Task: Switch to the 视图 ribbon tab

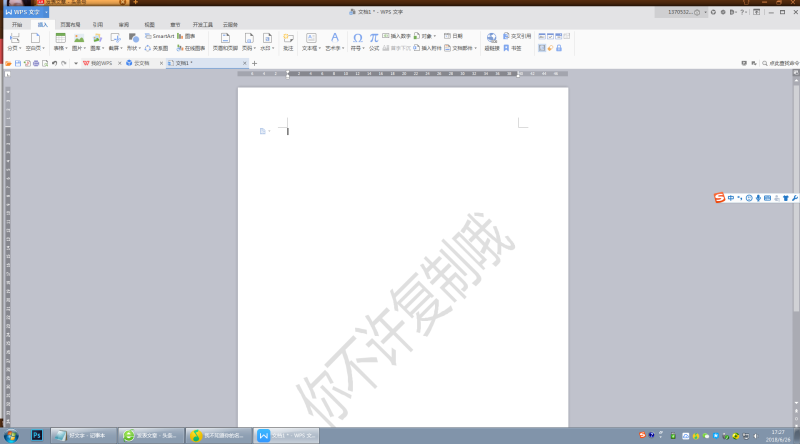Action: (149, 24)
